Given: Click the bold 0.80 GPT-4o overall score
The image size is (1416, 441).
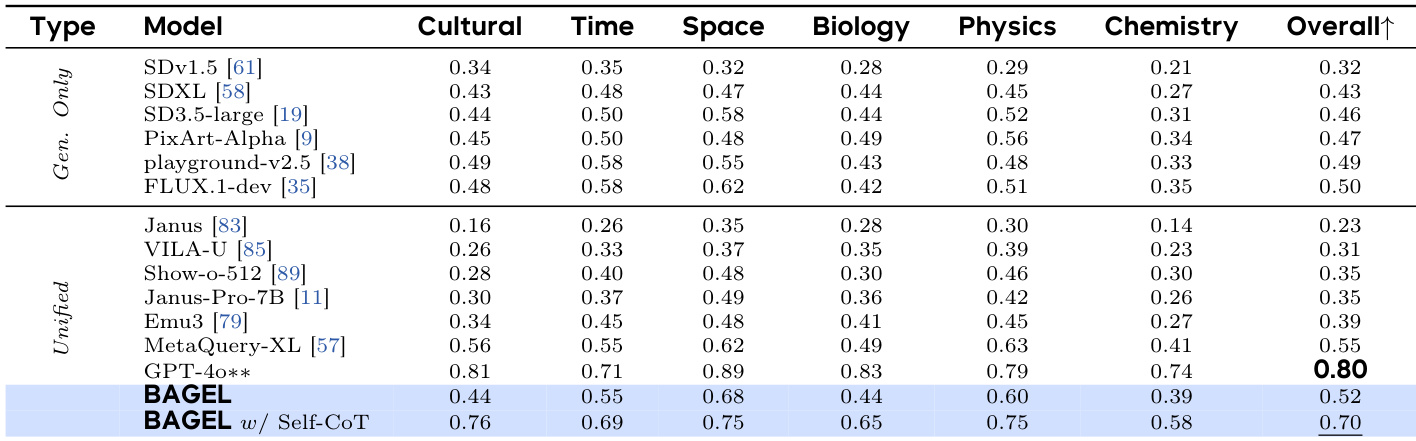Looking at the screenshot, I should pyautogui.click(x=1339, y=368).
